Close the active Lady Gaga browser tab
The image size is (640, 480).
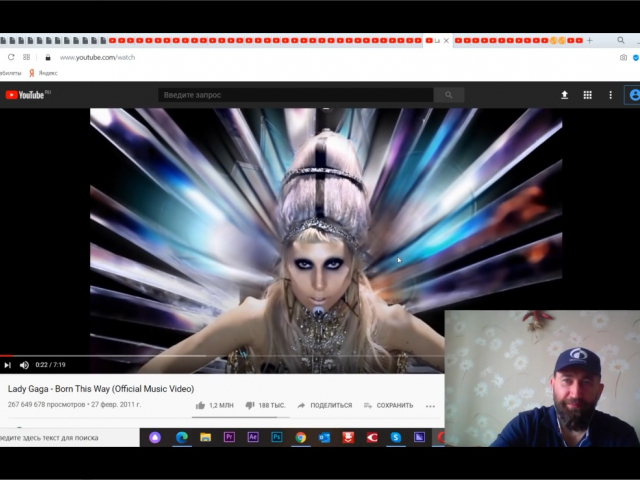coord(446,40)
